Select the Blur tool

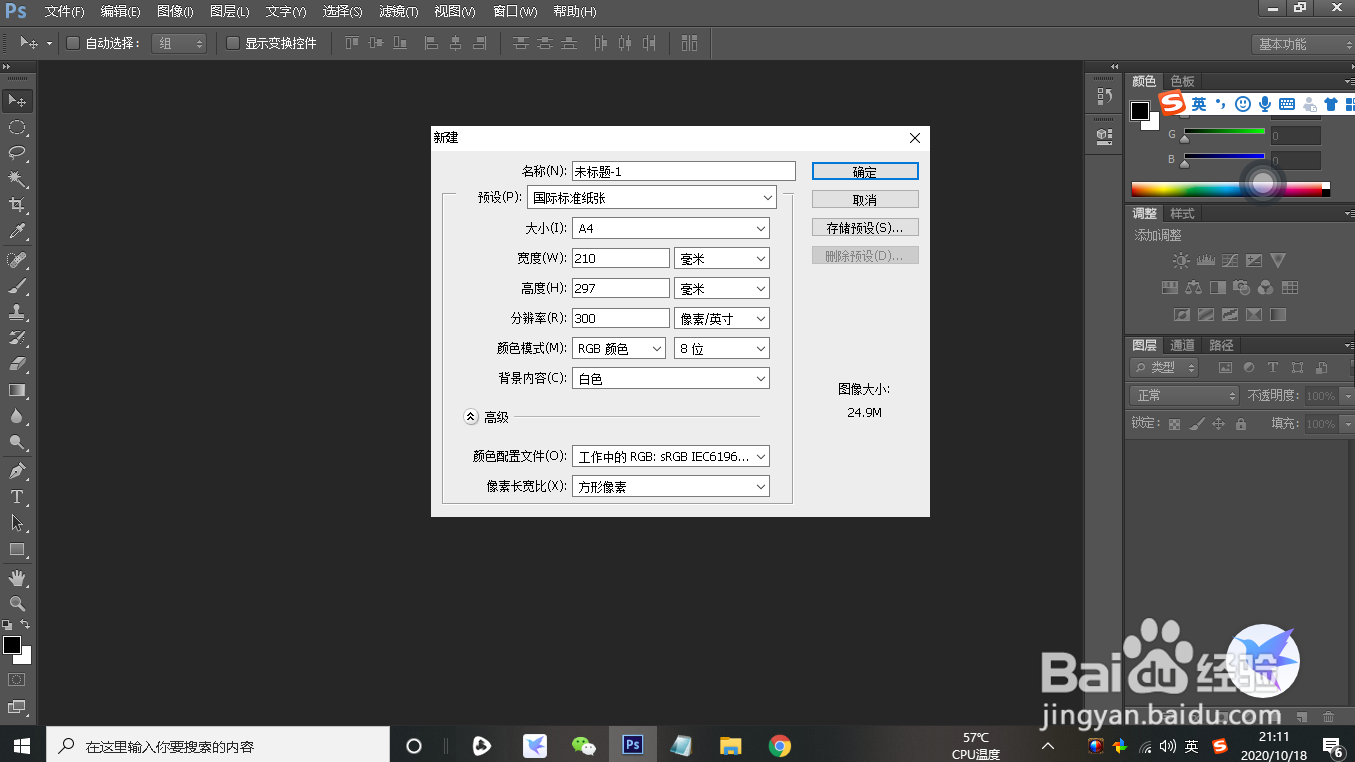point(17,416)
